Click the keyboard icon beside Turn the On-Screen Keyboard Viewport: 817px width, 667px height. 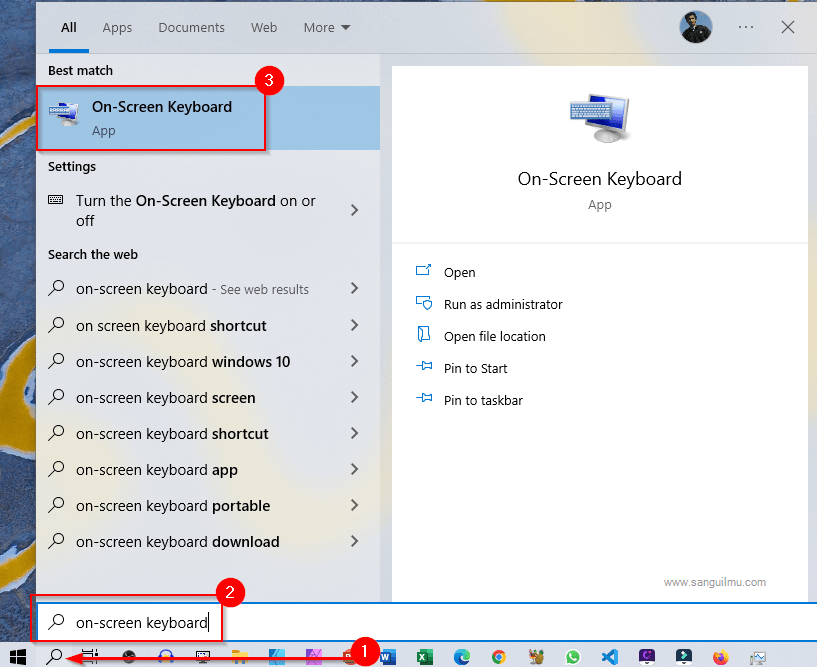click(x=56, y=200)
